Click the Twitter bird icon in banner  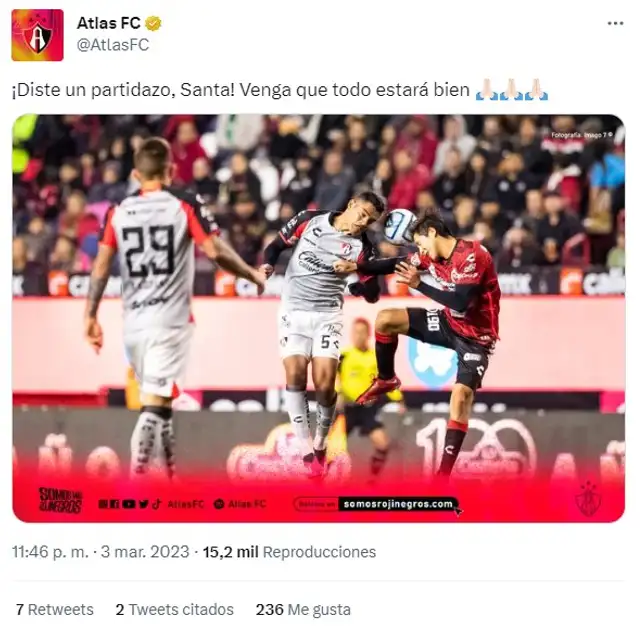(x=143, y=504)
